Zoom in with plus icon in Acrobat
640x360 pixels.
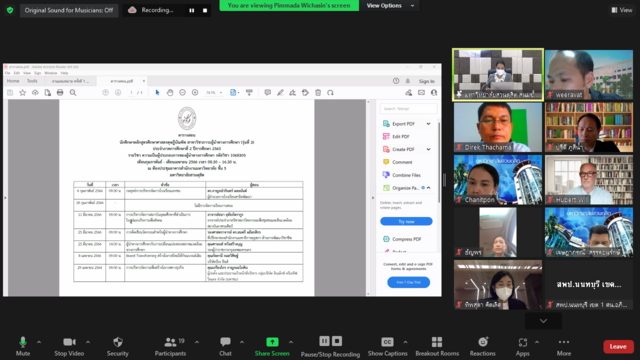[195, 93]
